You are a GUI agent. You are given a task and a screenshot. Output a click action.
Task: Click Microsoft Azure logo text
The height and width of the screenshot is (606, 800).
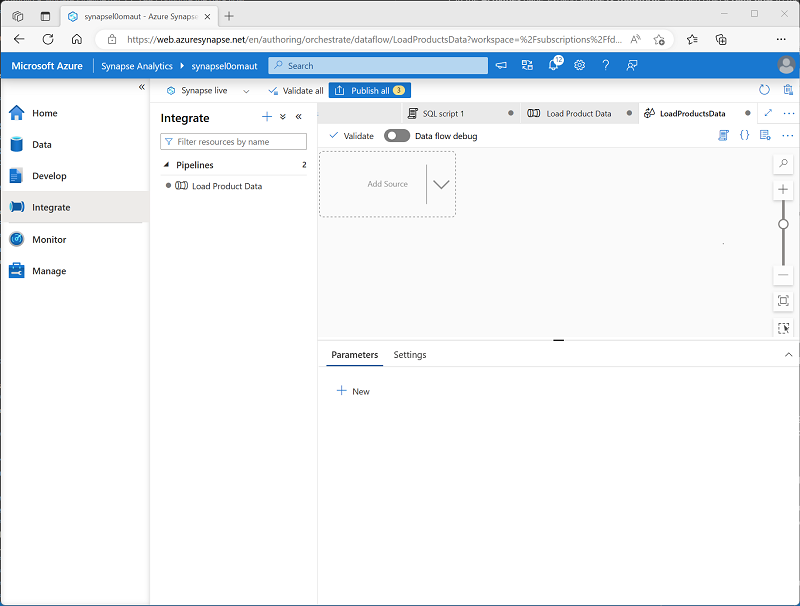47,66
